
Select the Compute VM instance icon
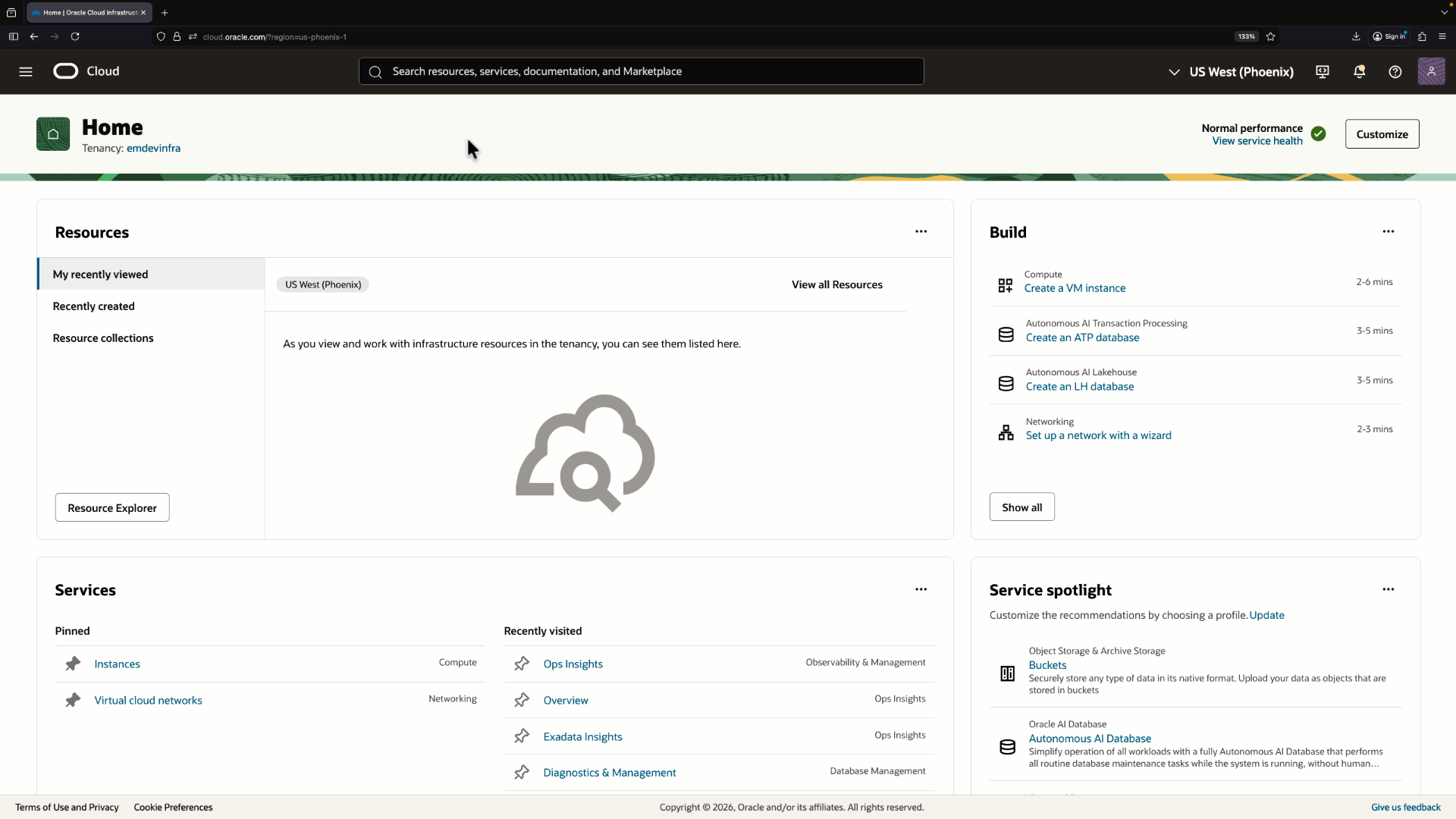click(x=1005, y=284)
